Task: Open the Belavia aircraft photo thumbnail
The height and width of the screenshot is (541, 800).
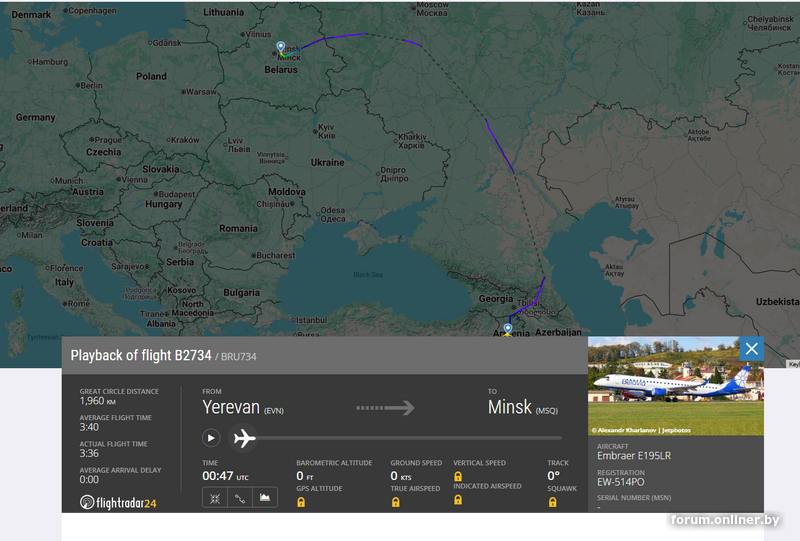Action: [676, 386]
